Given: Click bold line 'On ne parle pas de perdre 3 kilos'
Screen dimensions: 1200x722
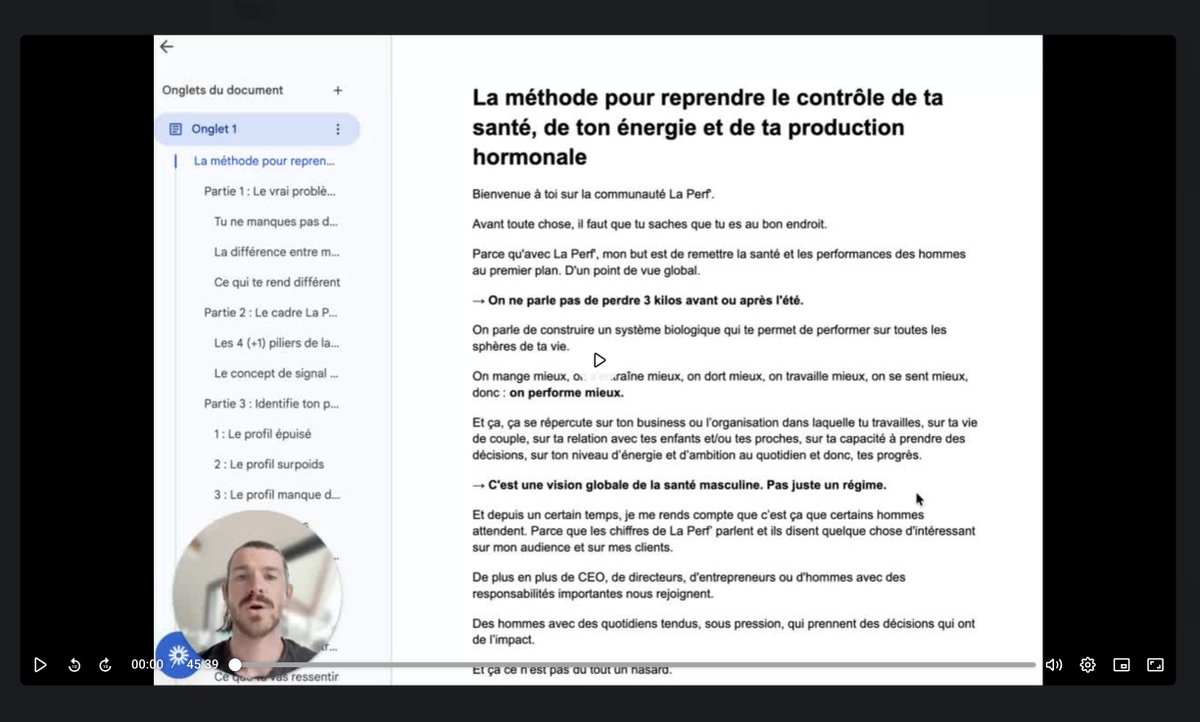Looking at the screenshot, I should pyautogui.click(x=638, y=300).
